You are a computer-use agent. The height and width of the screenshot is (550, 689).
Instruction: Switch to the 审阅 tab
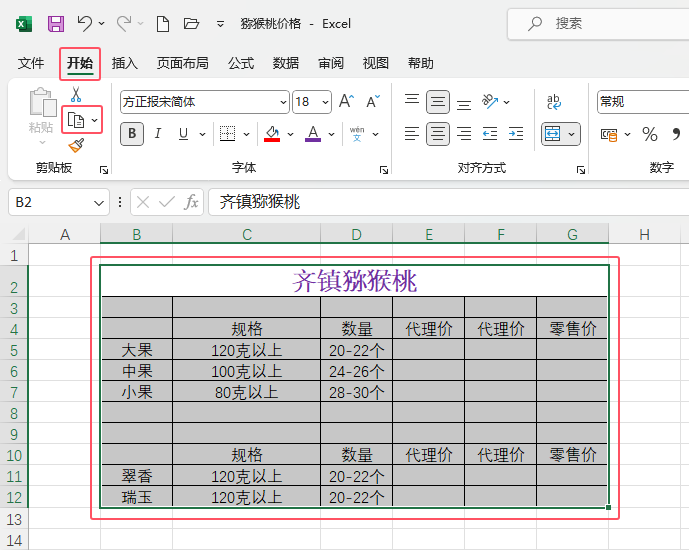(331, 63)
